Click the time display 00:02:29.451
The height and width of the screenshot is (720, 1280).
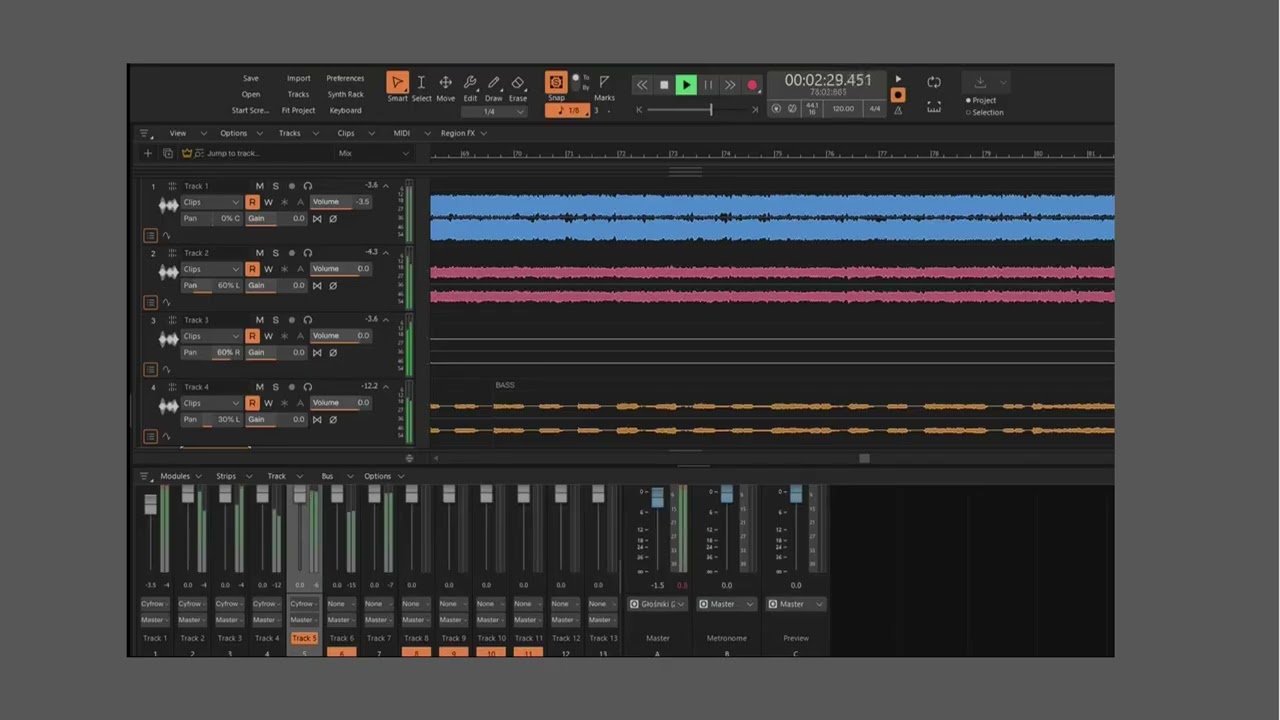click(x=828, y=80)
